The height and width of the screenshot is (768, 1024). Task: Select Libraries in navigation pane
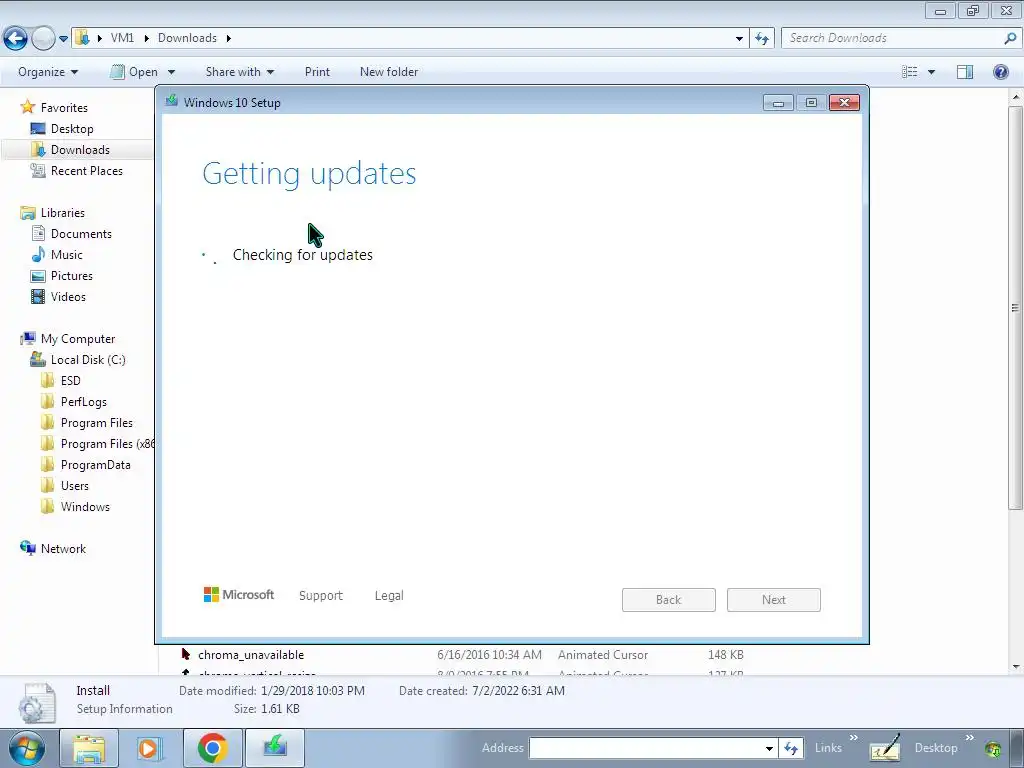coord(63,213)
